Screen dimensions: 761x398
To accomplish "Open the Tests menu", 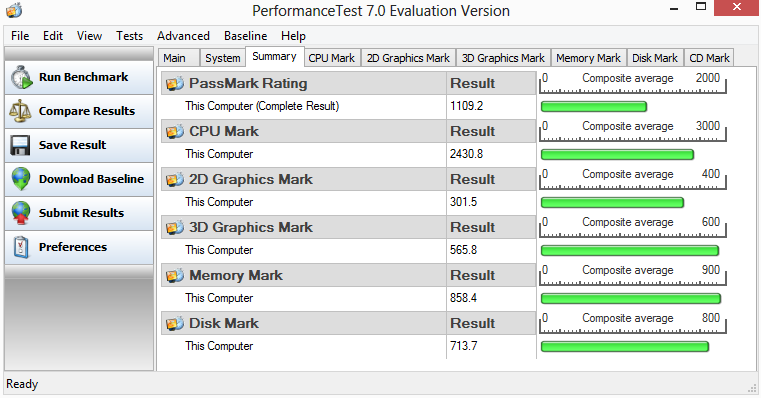I will coord(129,36).
